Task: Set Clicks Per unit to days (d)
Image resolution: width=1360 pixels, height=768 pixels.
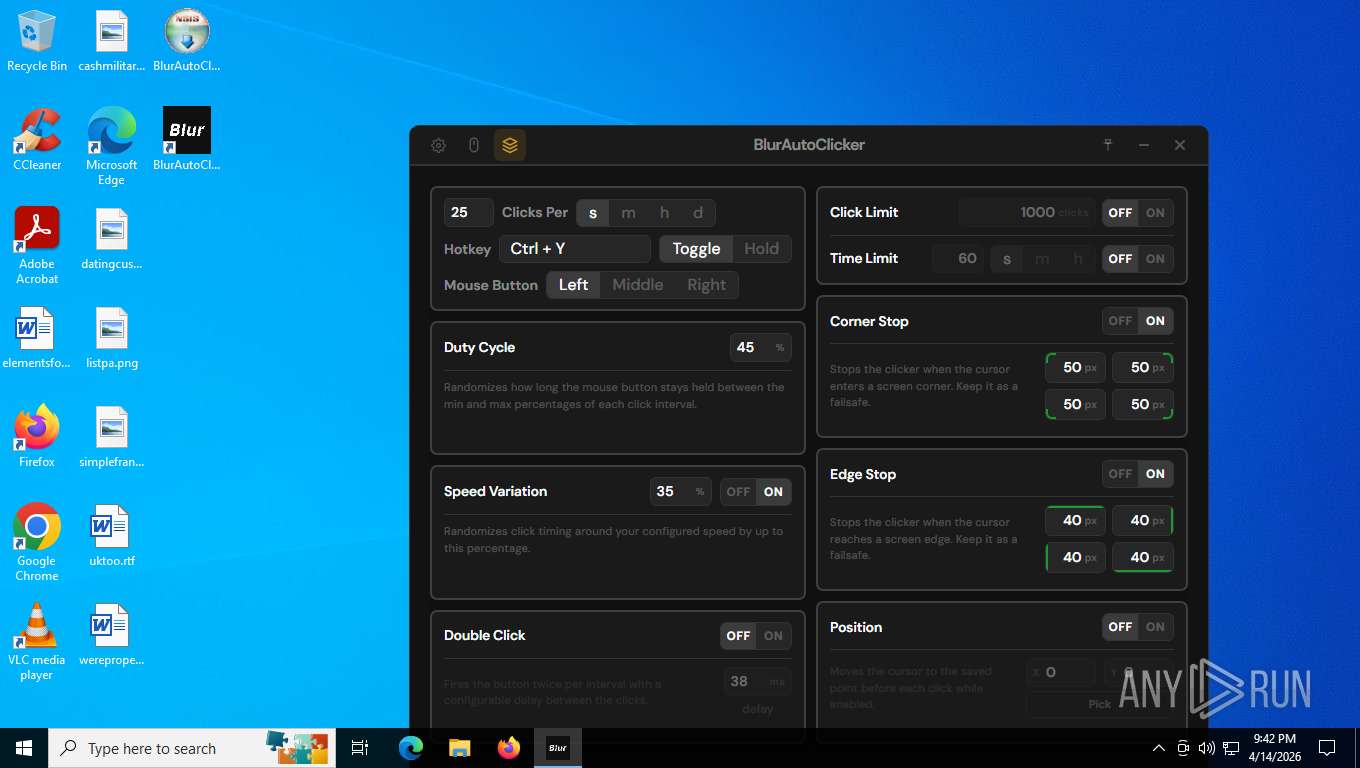Action: pos(698,213)
